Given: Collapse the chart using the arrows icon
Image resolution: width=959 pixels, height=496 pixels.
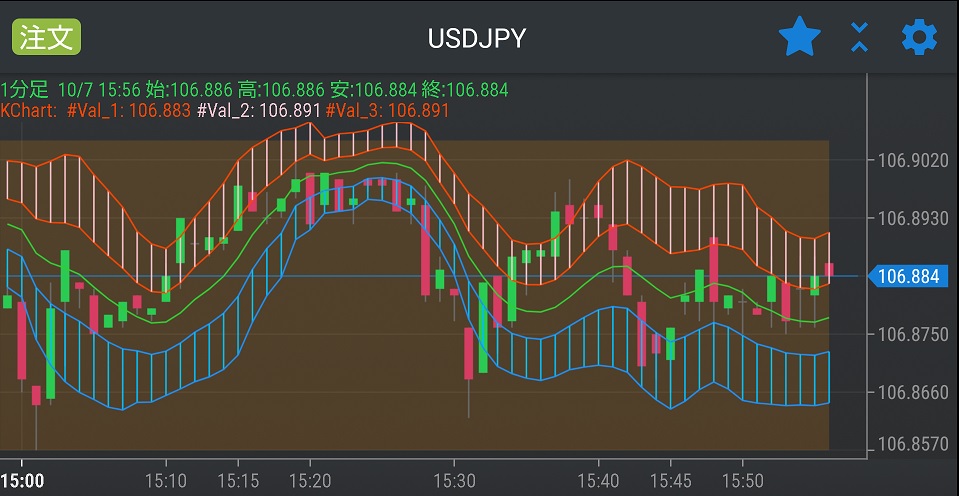Looking at the screenshot, I should pyautogui.click(x=859, y=37).
